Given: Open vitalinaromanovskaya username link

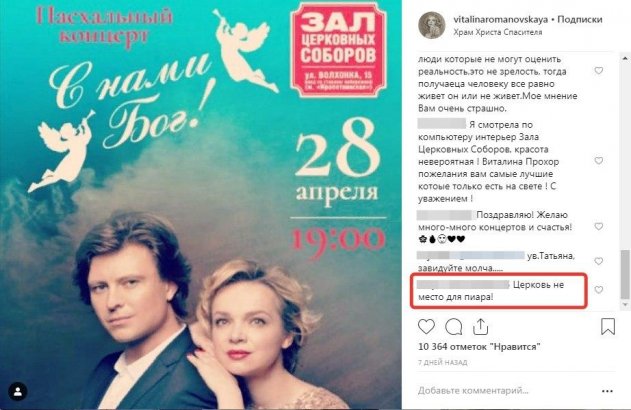Looking at the screenshot, I should coord(501,19).
